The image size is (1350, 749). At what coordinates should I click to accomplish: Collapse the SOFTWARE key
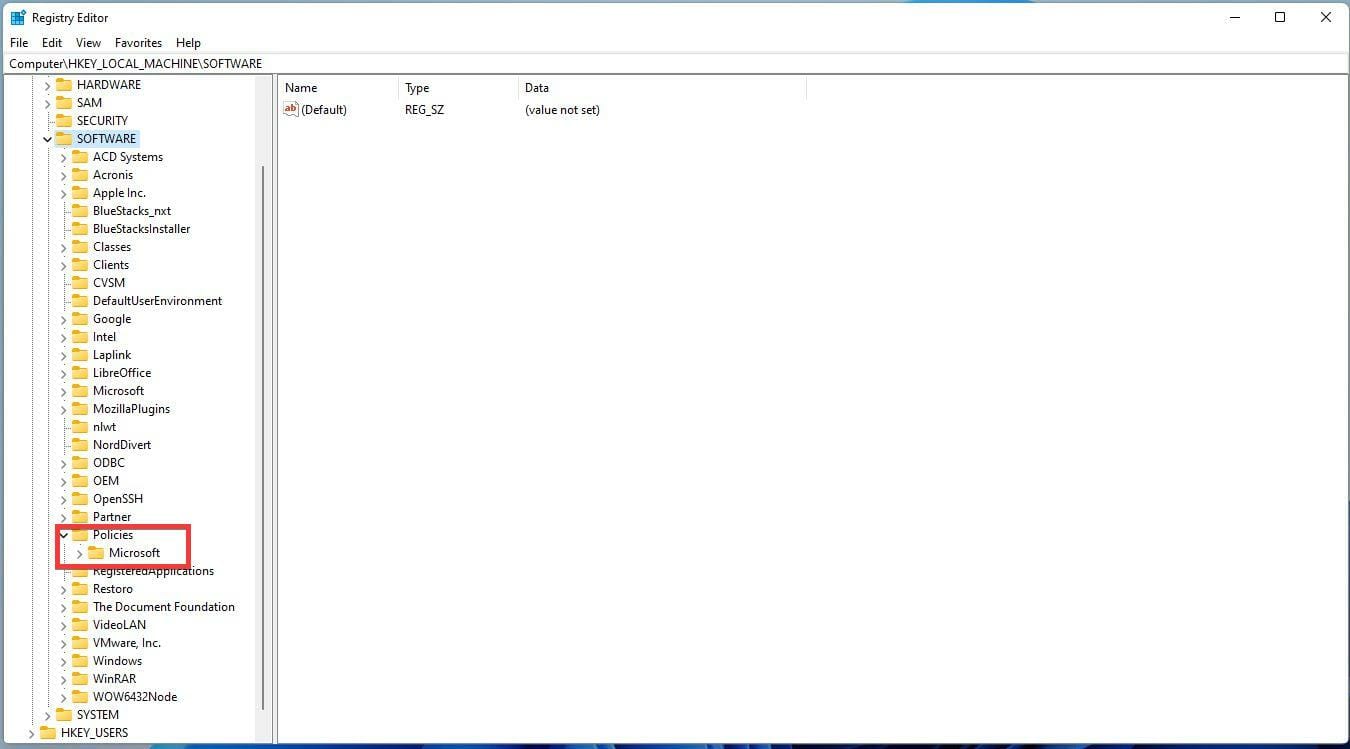[47, 139]
